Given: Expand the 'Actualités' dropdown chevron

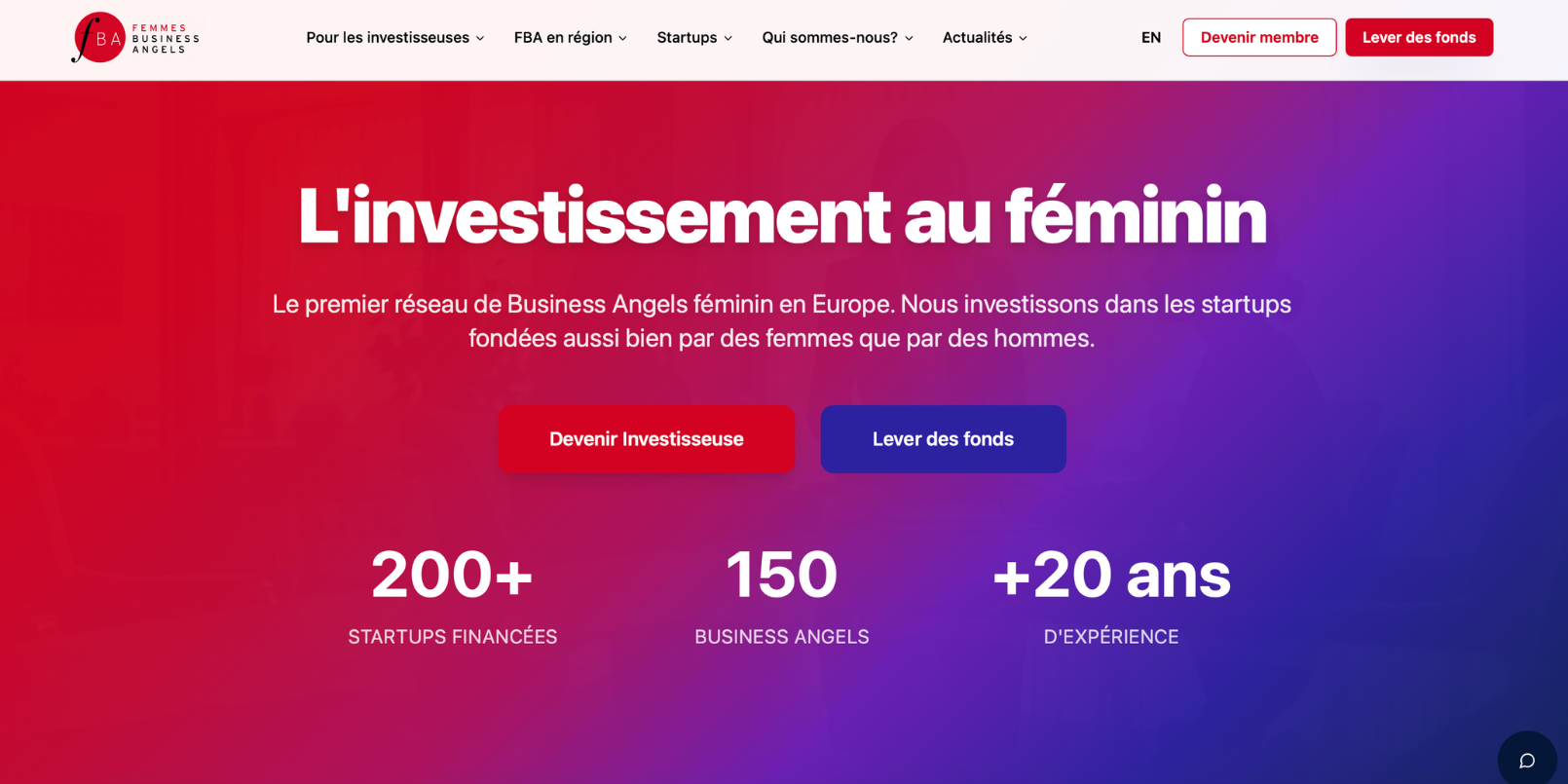Looking at the screenshot, I should [x=1022, y=38].
